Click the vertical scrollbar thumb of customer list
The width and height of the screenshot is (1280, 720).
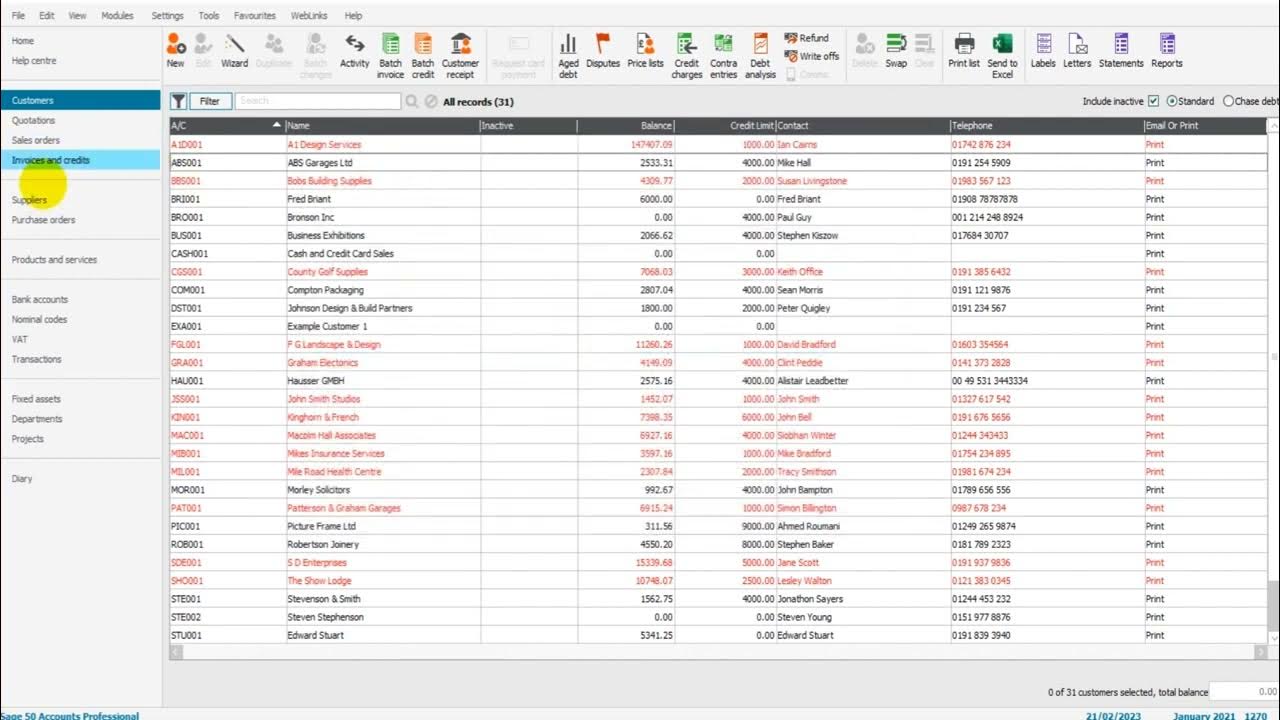tap(1273, 604)
